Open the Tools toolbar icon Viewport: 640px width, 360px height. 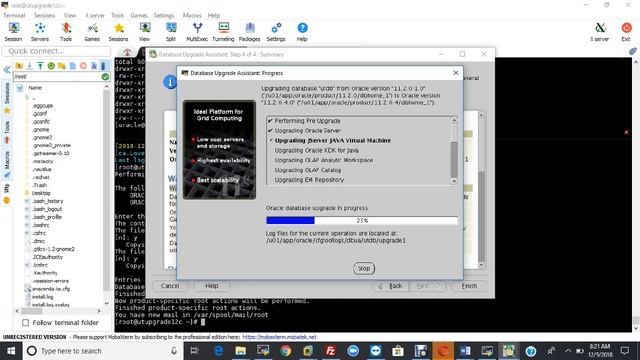click(66, 32)
